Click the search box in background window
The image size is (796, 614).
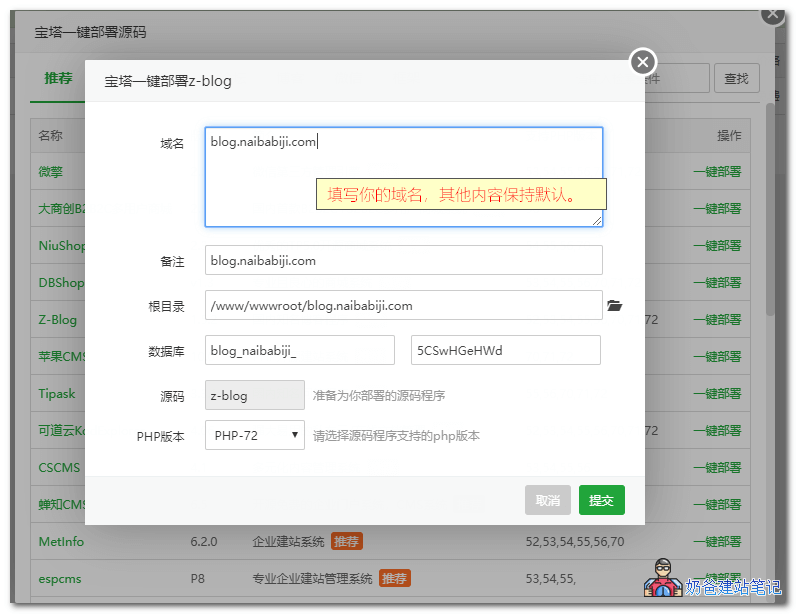[x=677, y=78]
